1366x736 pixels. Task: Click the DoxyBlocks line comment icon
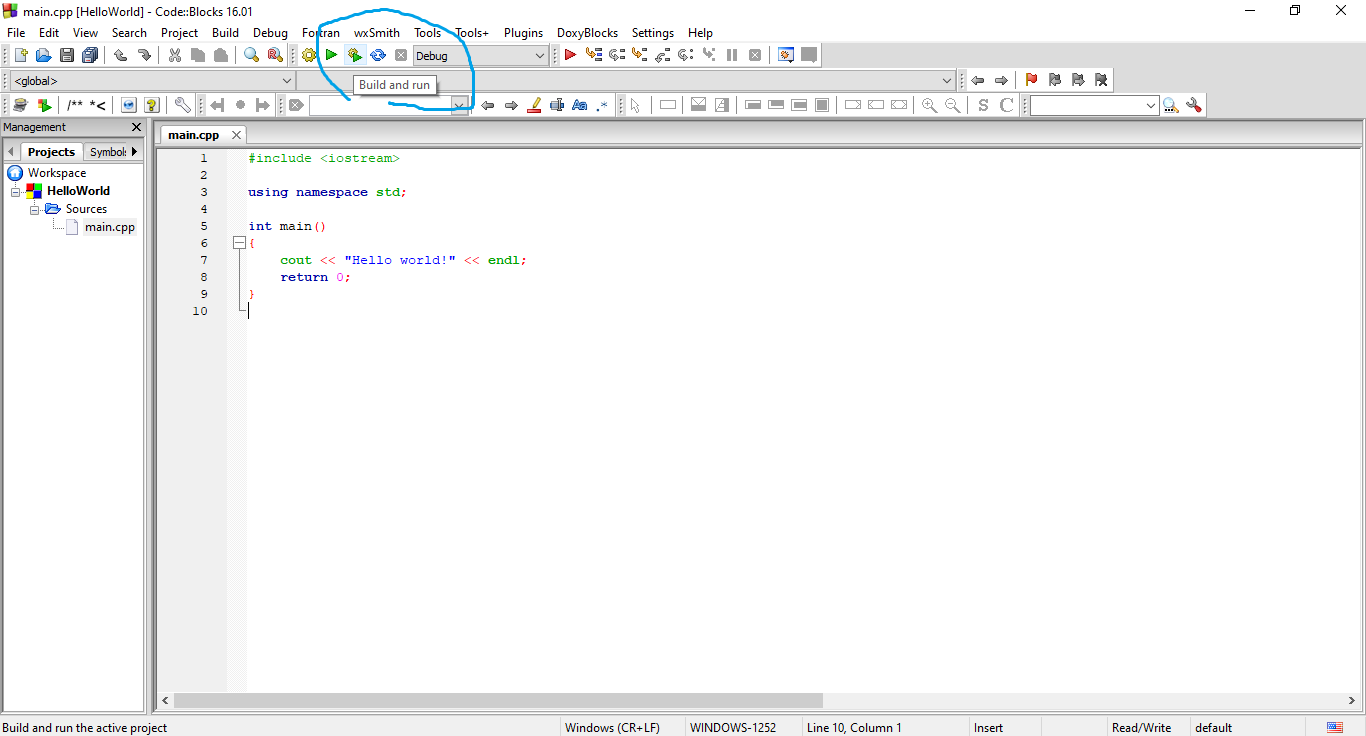pos(98,105)
